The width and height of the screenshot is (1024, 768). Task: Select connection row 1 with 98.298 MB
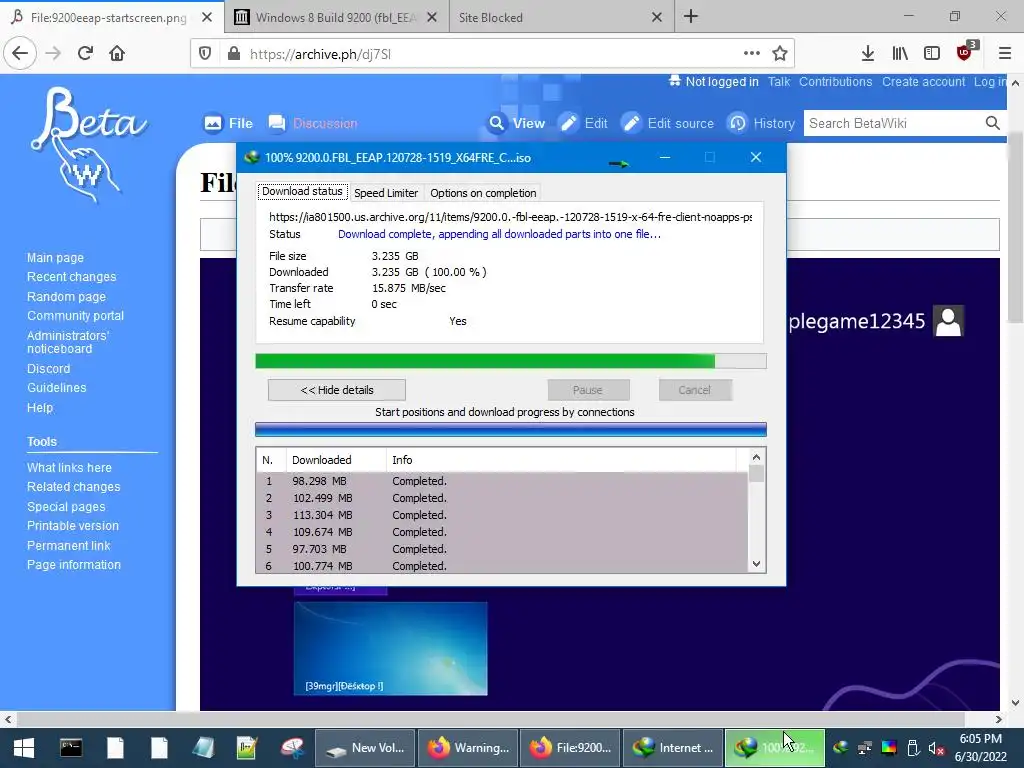coord(502,481)
